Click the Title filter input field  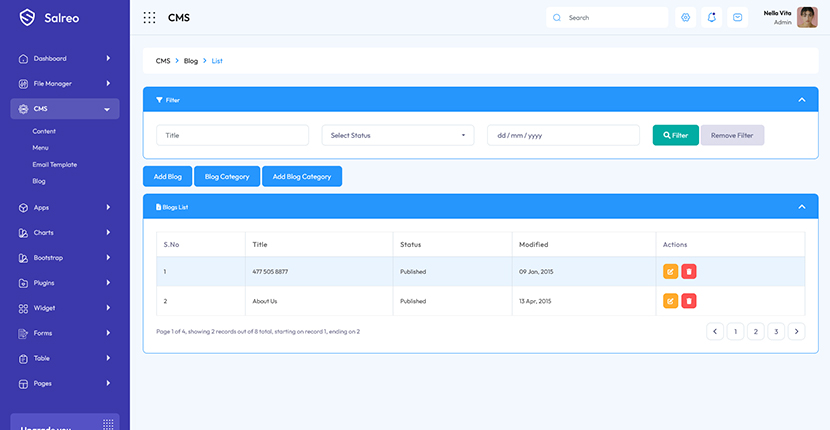pyautogui.click(x=232, y=135)
